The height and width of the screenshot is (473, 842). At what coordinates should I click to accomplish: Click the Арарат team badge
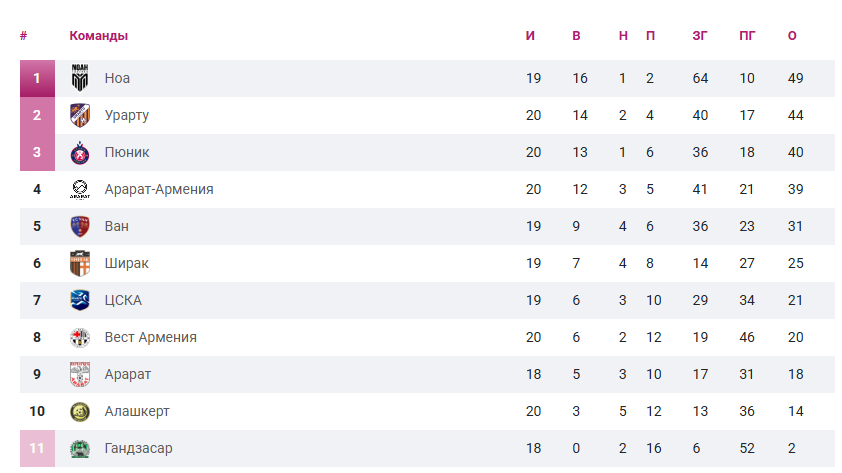tap(80, 375)
